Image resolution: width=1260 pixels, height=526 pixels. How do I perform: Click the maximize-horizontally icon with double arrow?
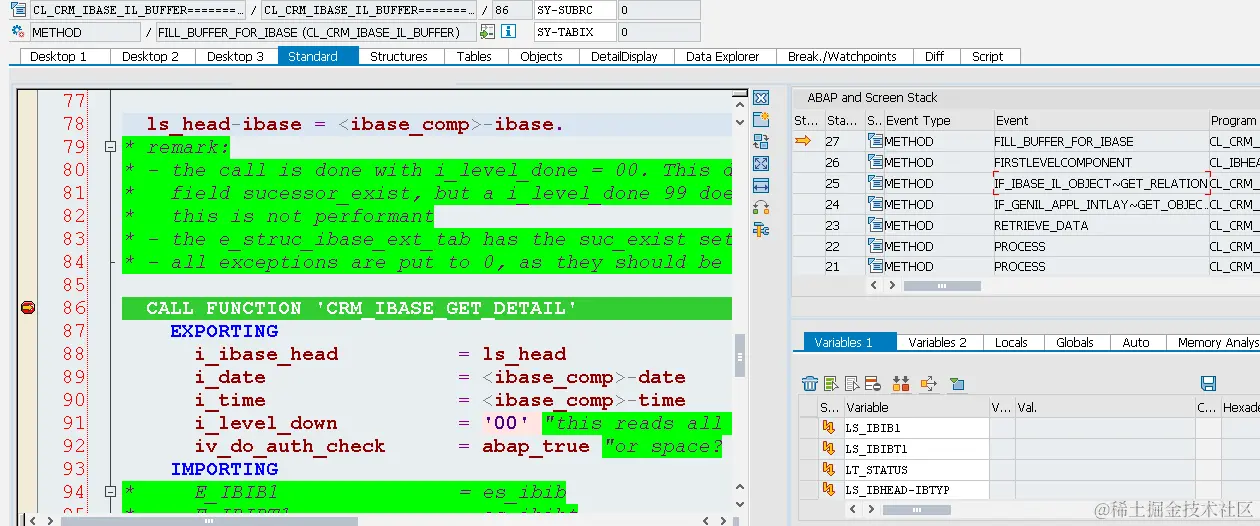click(761, 186)
